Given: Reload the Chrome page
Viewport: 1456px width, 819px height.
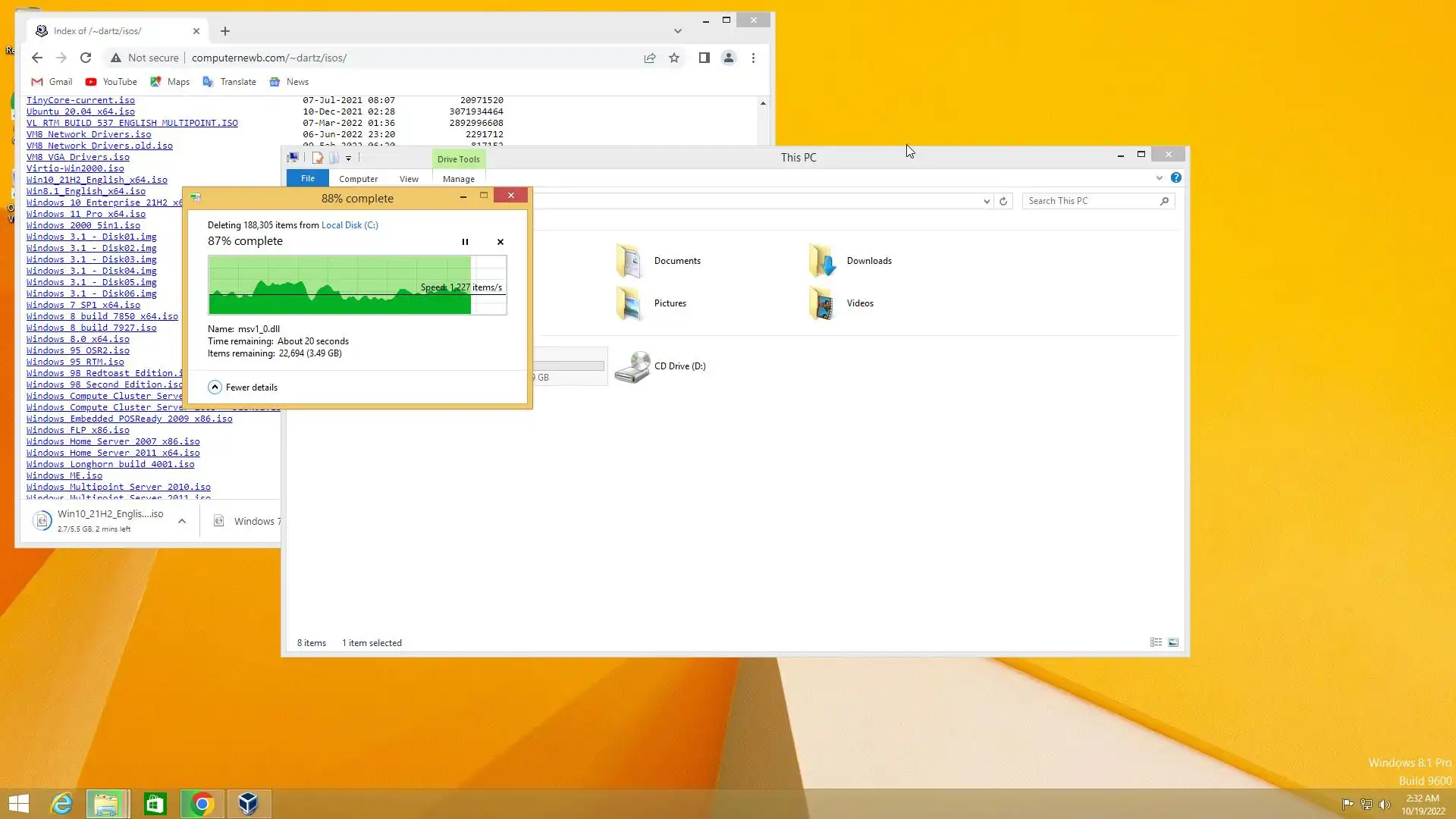Looking at the screenshot, I should [x=86, y=58].
